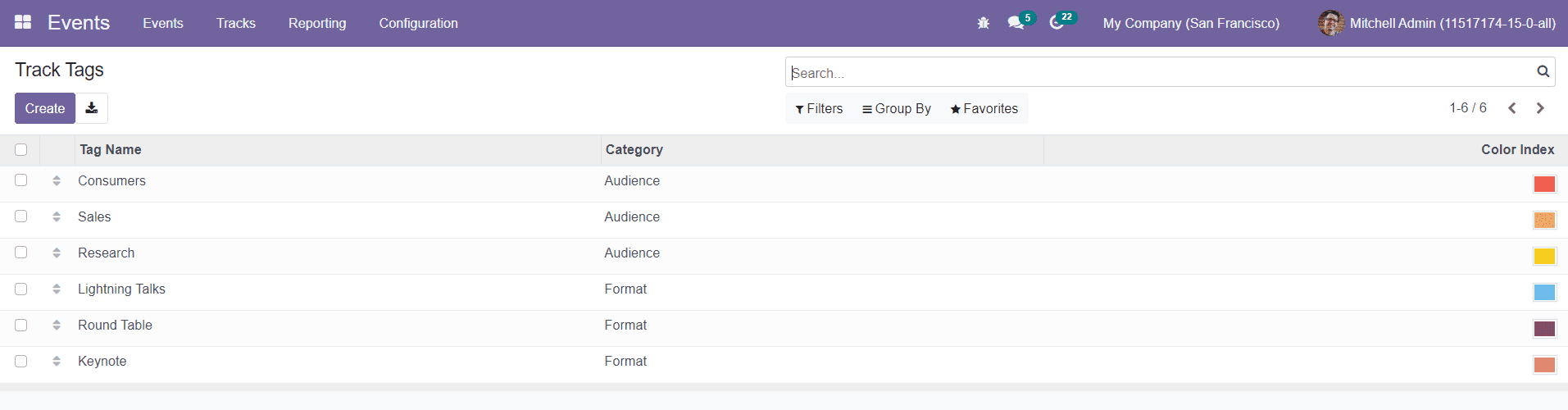The height and width of the screenshot is (410, 1568).
Task: Toggle the select-all header checkbox
Action: [x=21, y=149]
